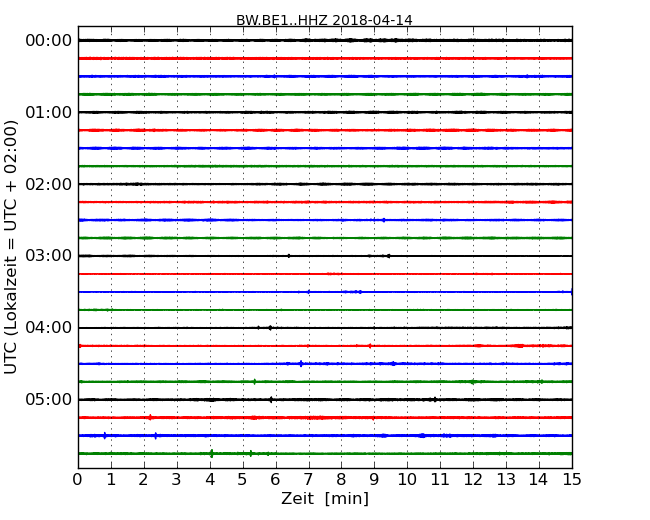This screenshot has width=650, height=520.
Task: Click x-axis tick label 0
Action: coord(78,480)
